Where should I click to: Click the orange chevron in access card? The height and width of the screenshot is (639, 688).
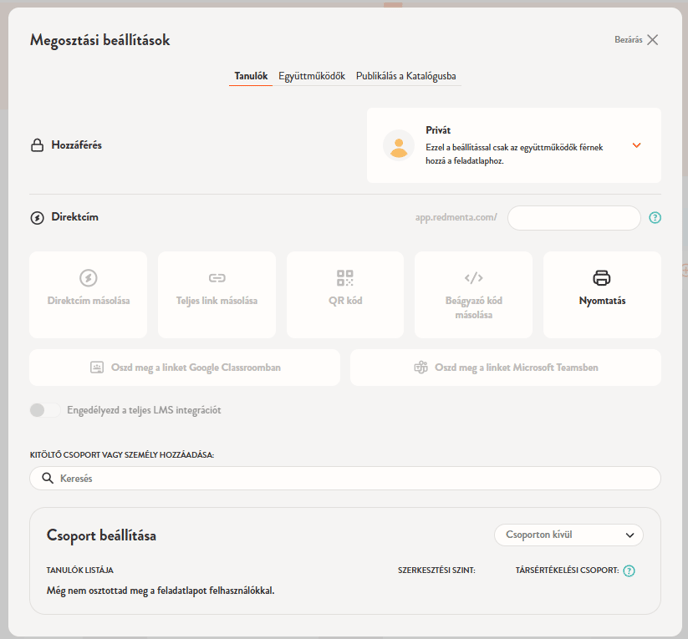point(636,146)
